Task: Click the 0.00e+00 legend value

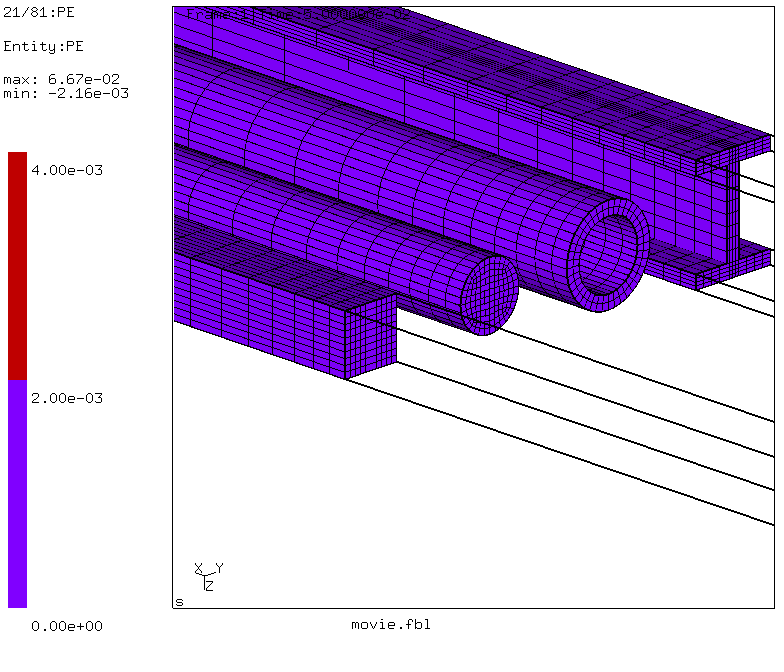Action: (67, 626)
